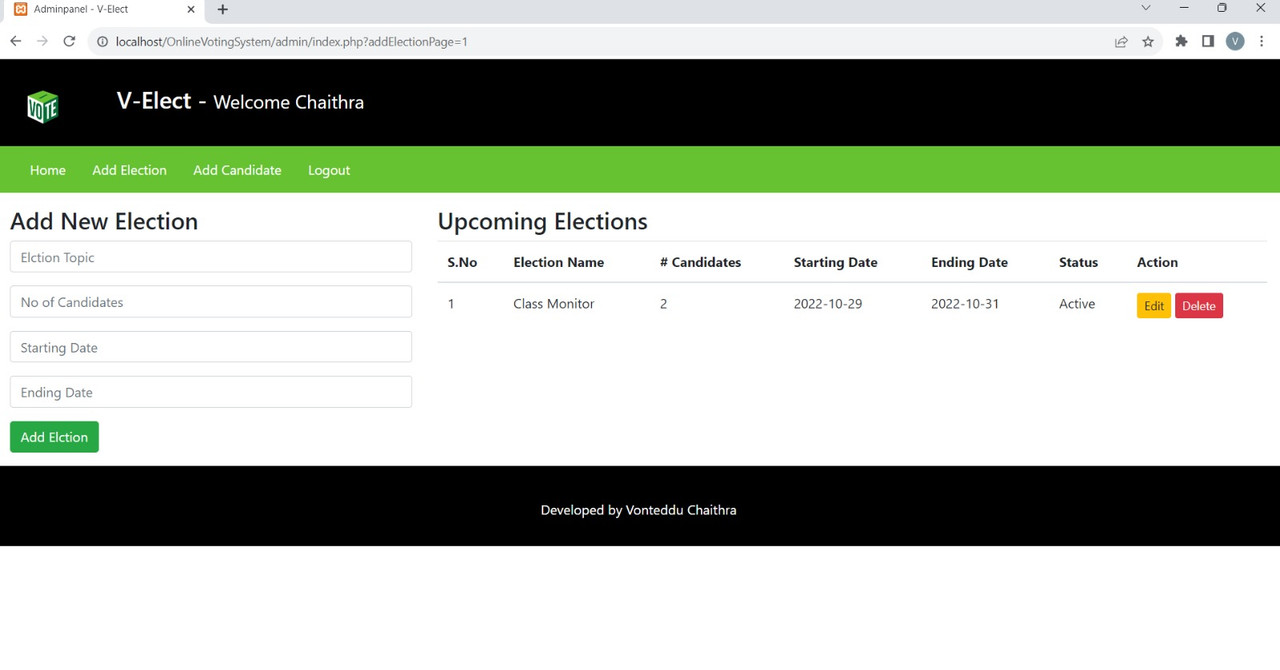
Task: Reload the page with the refresh icon
Action: click(69, 41)
